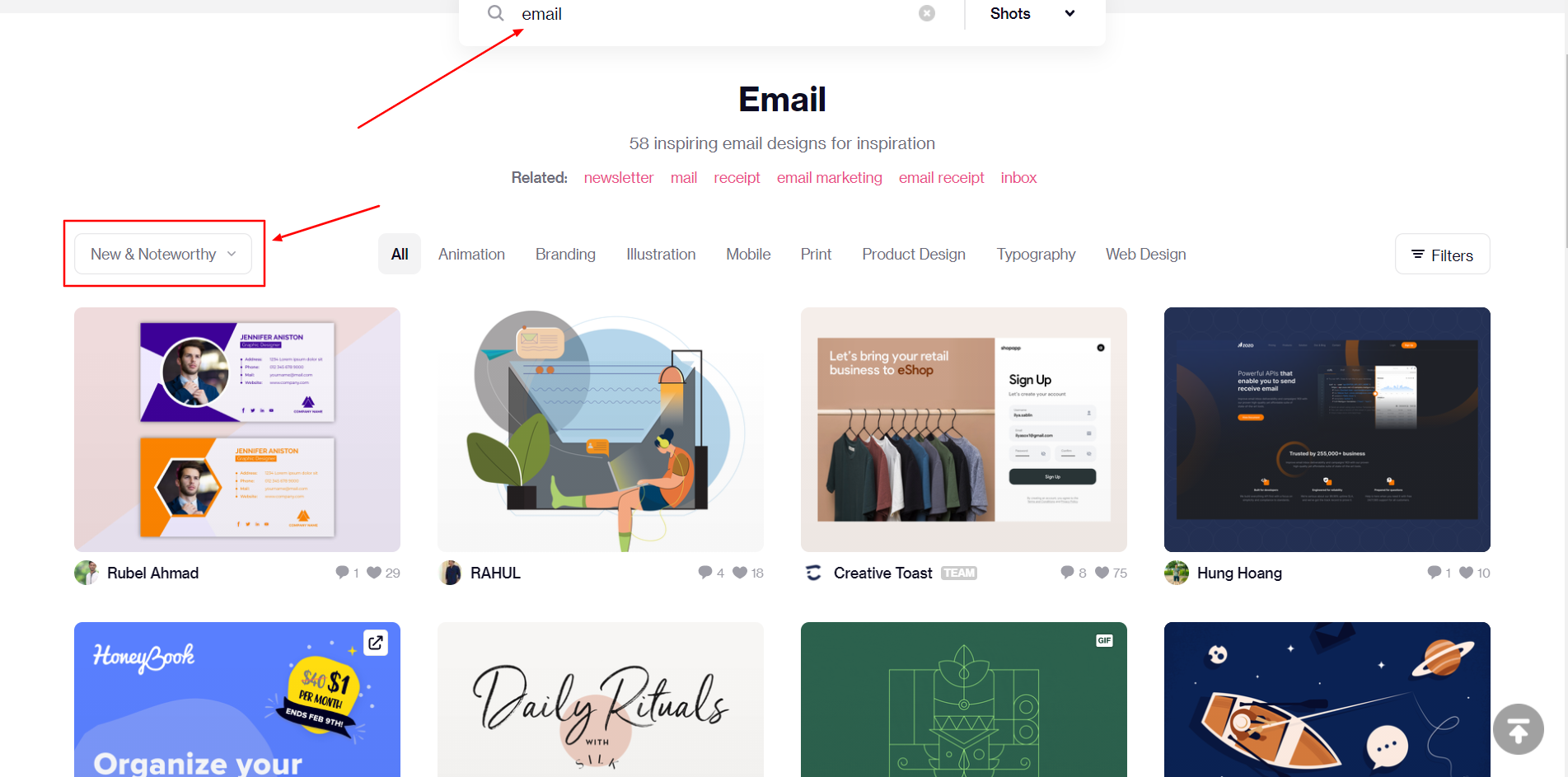The image size is (1568, 777).
Task: Click the scroll-to-top arrow button
Action: [x=1519, y=729]
